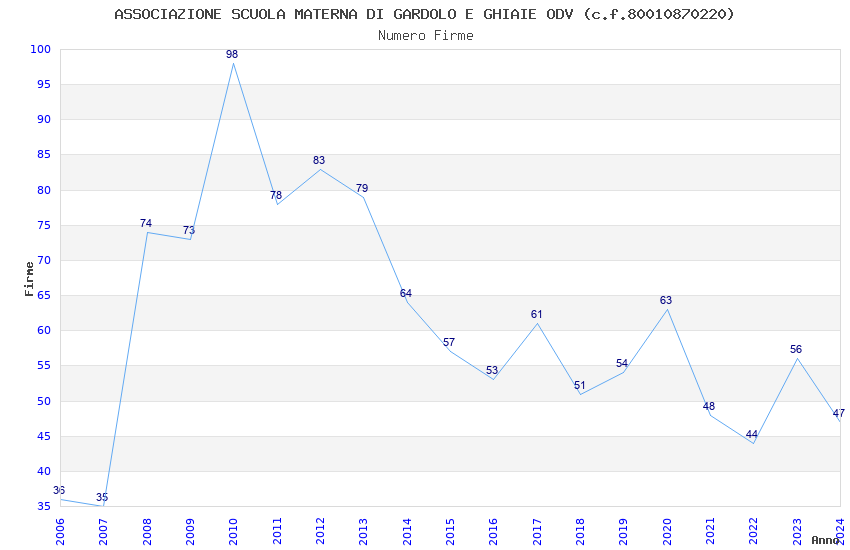Select the data point labeled 35 on line
This screenshot has height=550, width=850.
[102, 497]
